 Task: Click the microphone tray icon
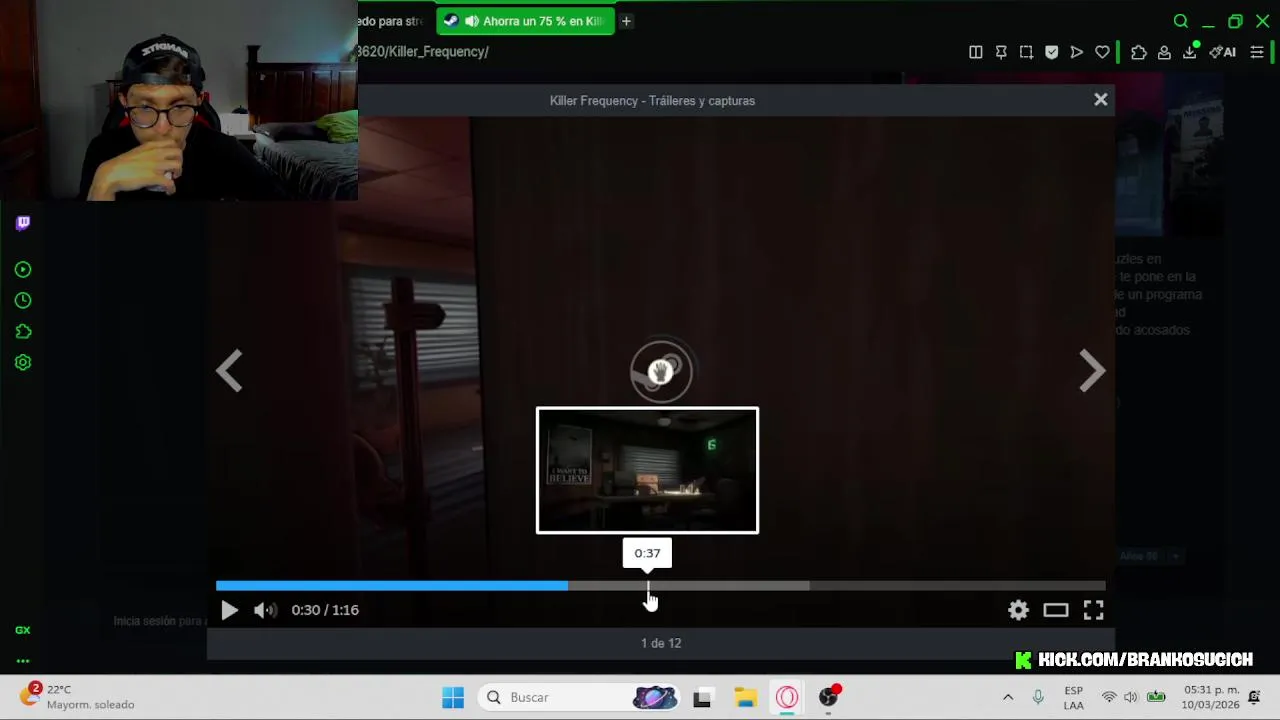tap(1038, 697)
